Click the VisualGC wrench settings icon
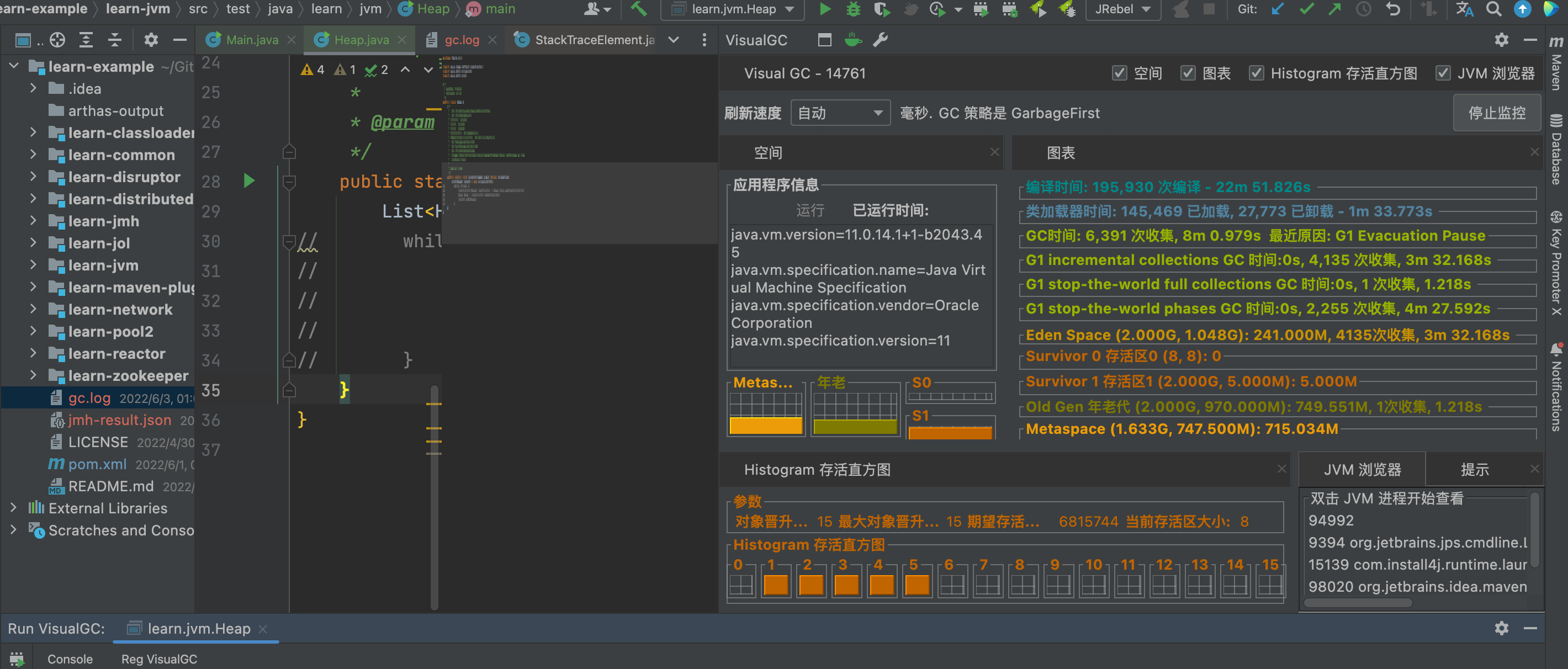This screenshot has height=669, width=1568. [x=880, y=40]
